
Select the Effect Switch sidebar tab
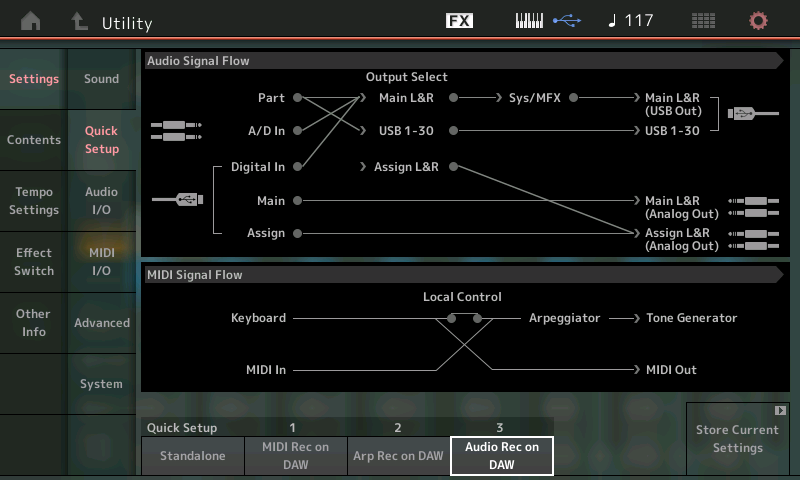(34, 262)
